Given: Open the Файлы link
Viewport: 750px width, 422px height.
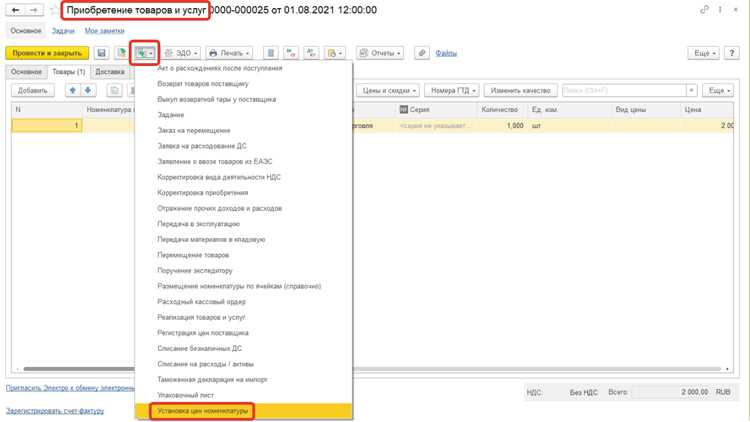Looking at the screenshot, I should point(446,53).
